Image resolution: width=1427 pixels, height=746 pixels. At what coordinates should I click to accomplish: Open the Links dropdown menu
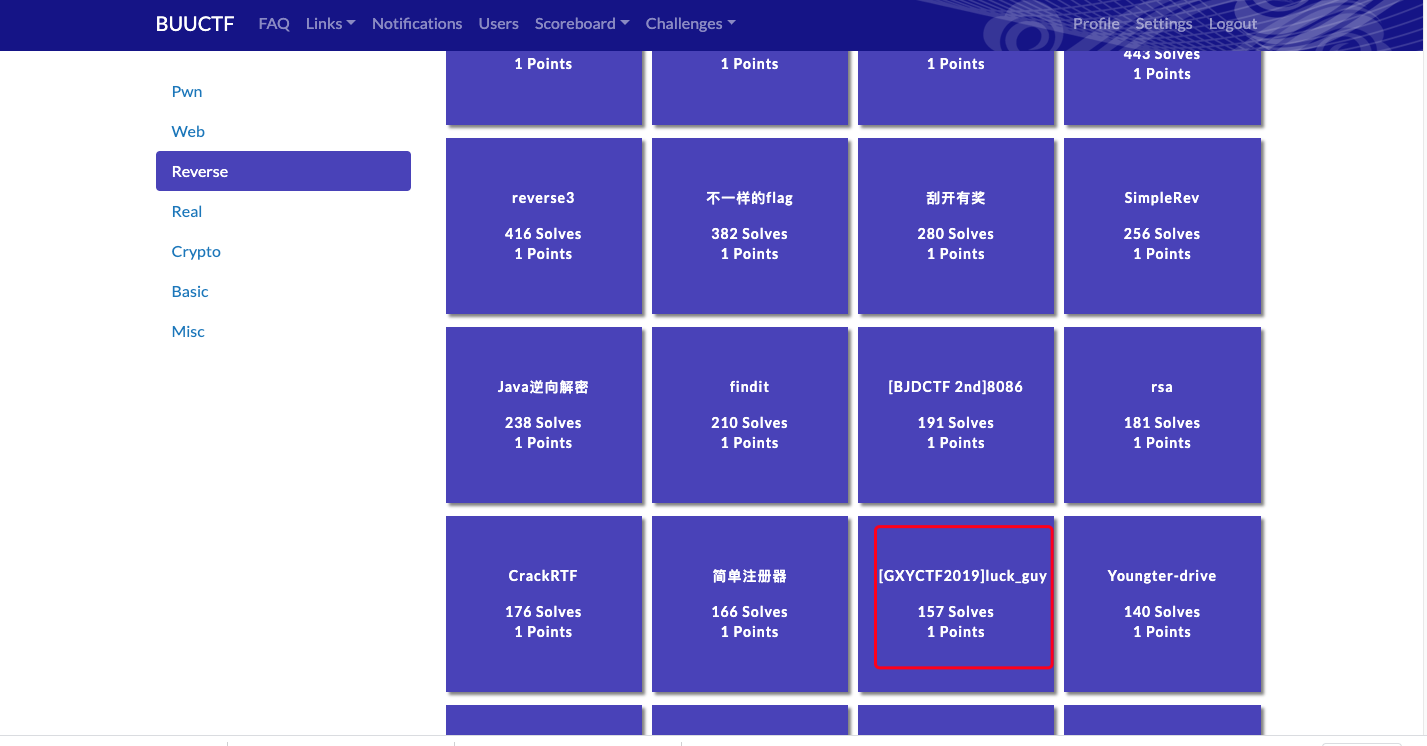[x=330, y=23]
